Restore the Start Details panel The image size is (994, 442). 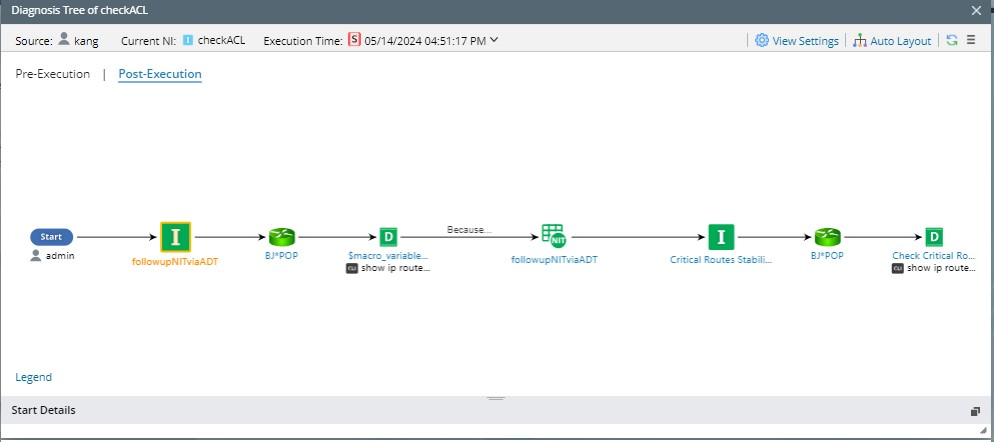pos(975,411)
